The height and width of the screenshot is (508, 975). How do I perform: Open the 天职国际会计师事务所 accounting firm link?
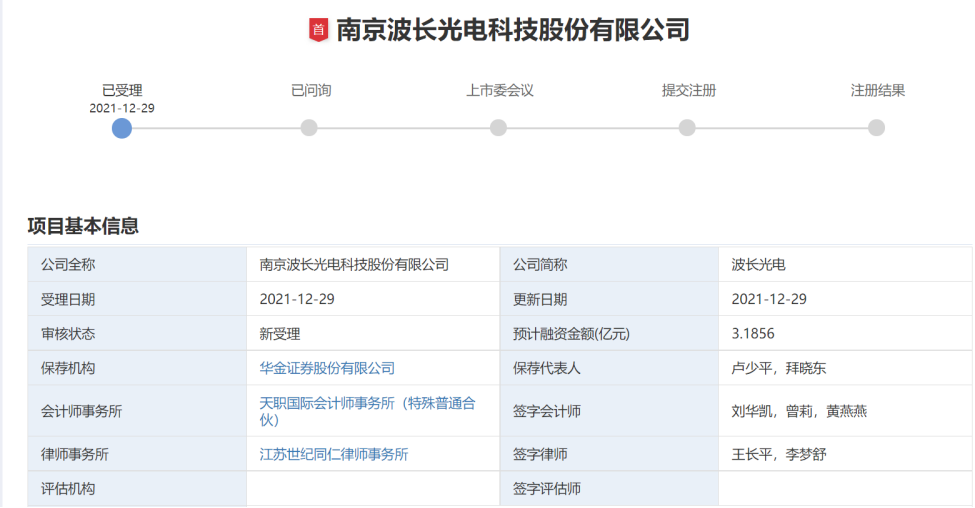point(367,411)
